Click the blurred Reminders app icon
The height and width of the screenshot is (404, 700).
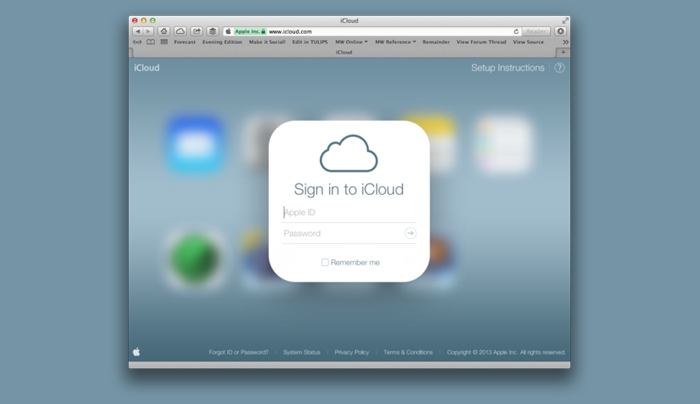(x=503, y=144)
